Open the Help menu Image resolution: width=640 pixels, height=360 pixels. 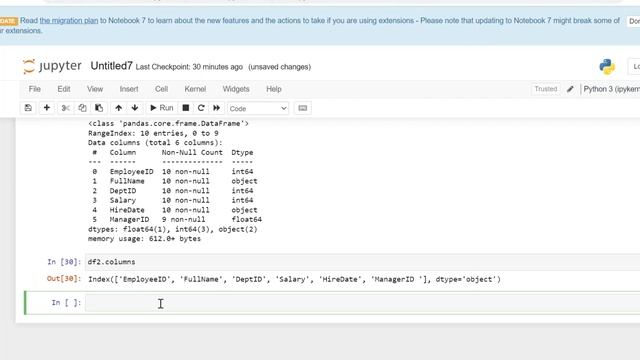(273, 89)
